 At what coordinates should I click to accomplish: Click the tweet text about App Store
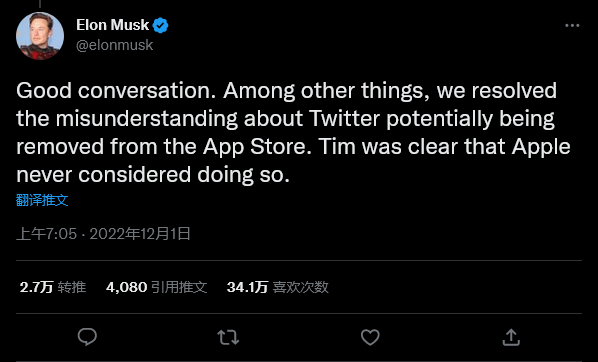tap(293, 133)
